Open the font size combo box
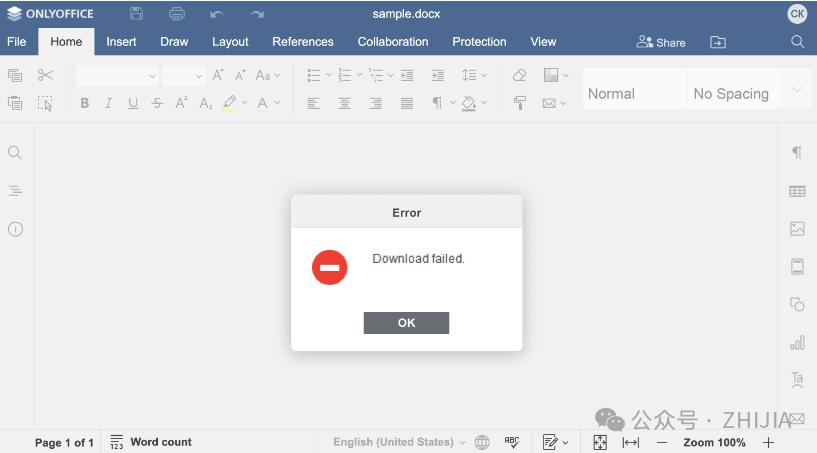Viewport: 817px width, 453px height. [183, 76]
